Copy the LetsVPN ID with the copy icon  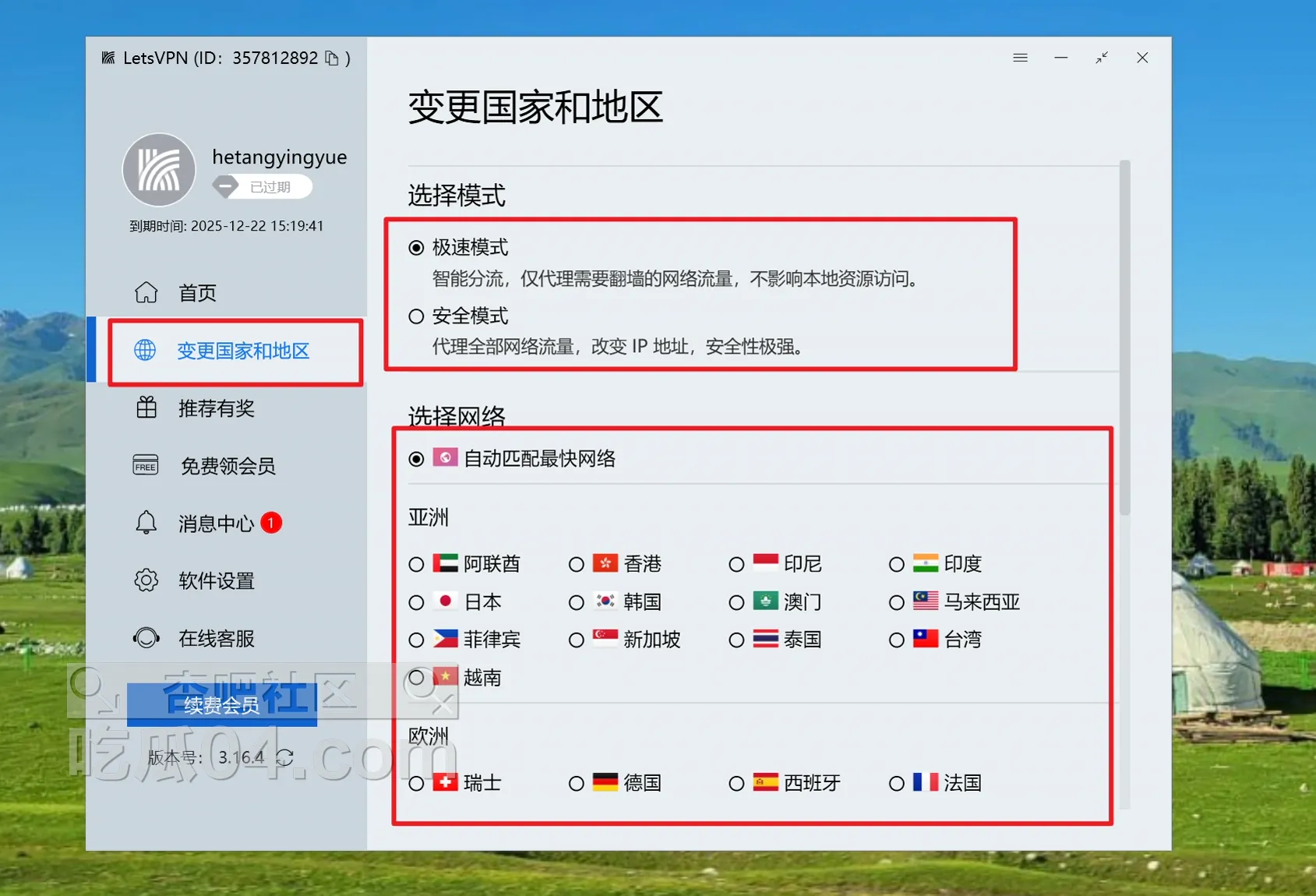[332, 58]
